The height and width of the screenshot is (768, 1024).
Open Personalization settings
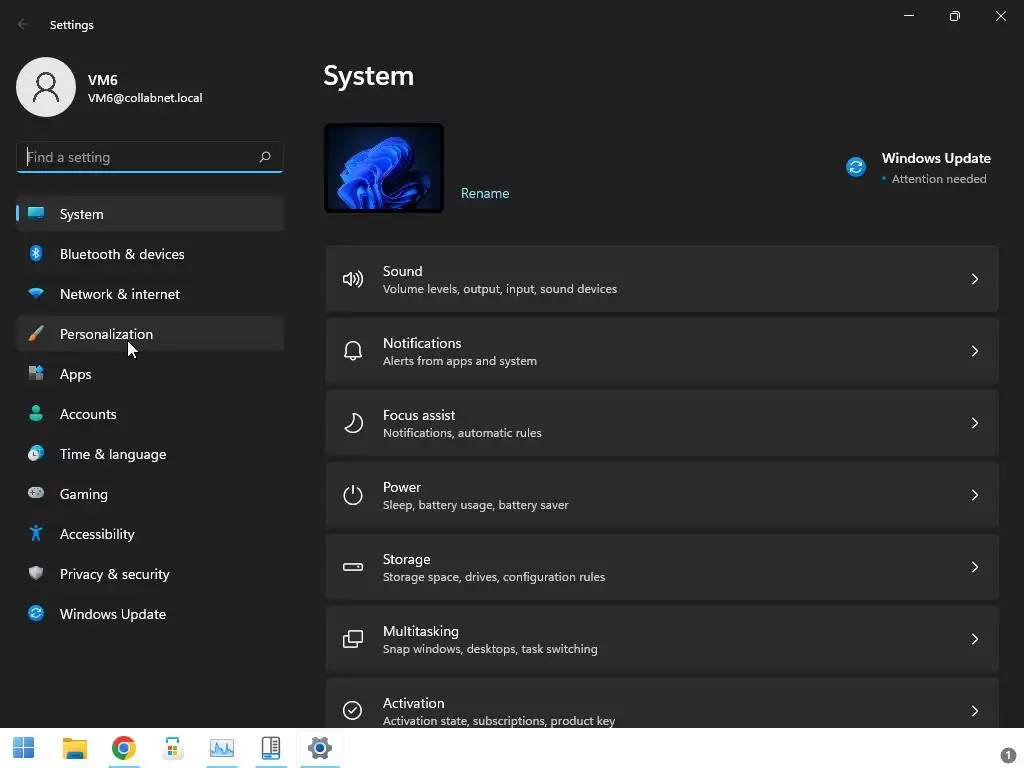click(x=150, y=334)
